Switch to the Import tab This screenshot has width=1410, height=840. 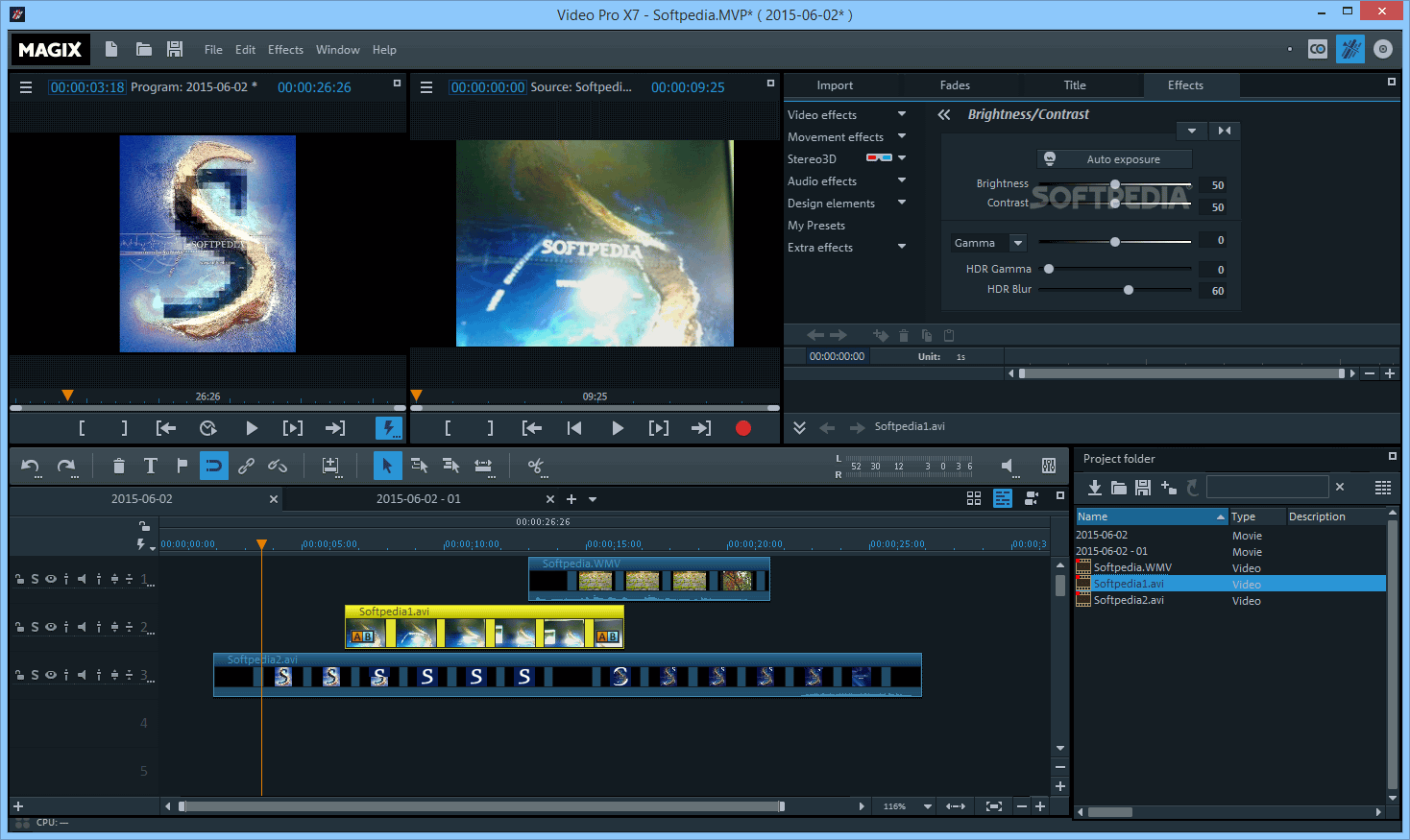click(835, 85)
